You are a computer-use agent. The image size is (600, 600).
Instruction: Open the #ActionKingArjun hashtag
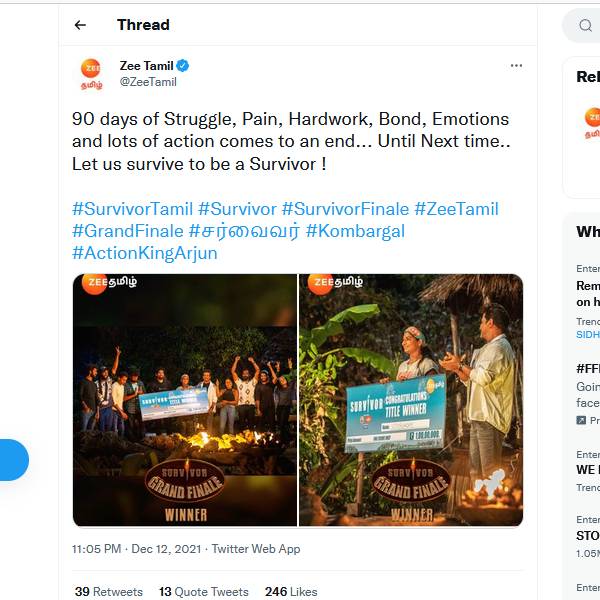144,253
